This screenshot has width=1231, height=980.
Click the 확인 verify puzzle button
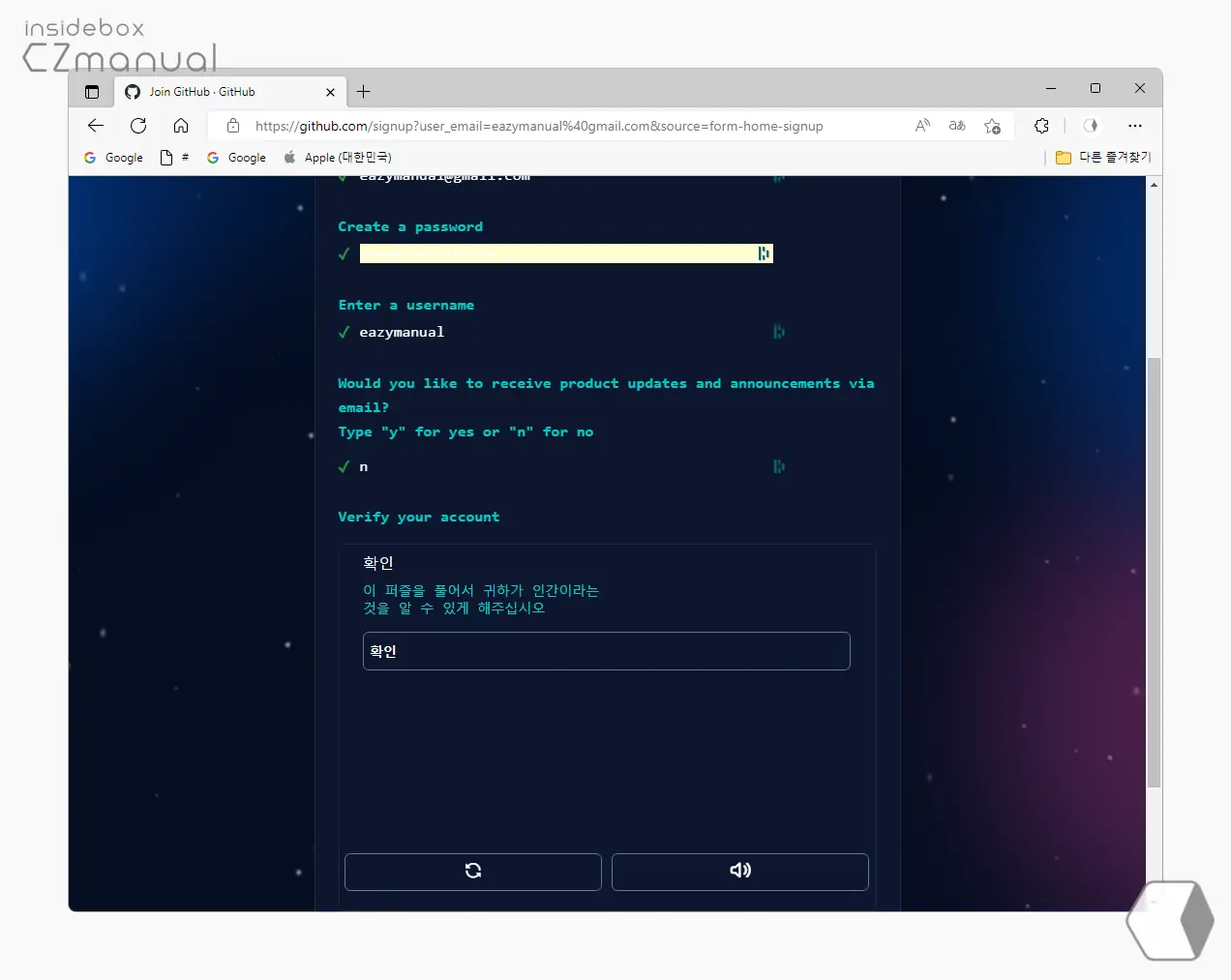606,651
